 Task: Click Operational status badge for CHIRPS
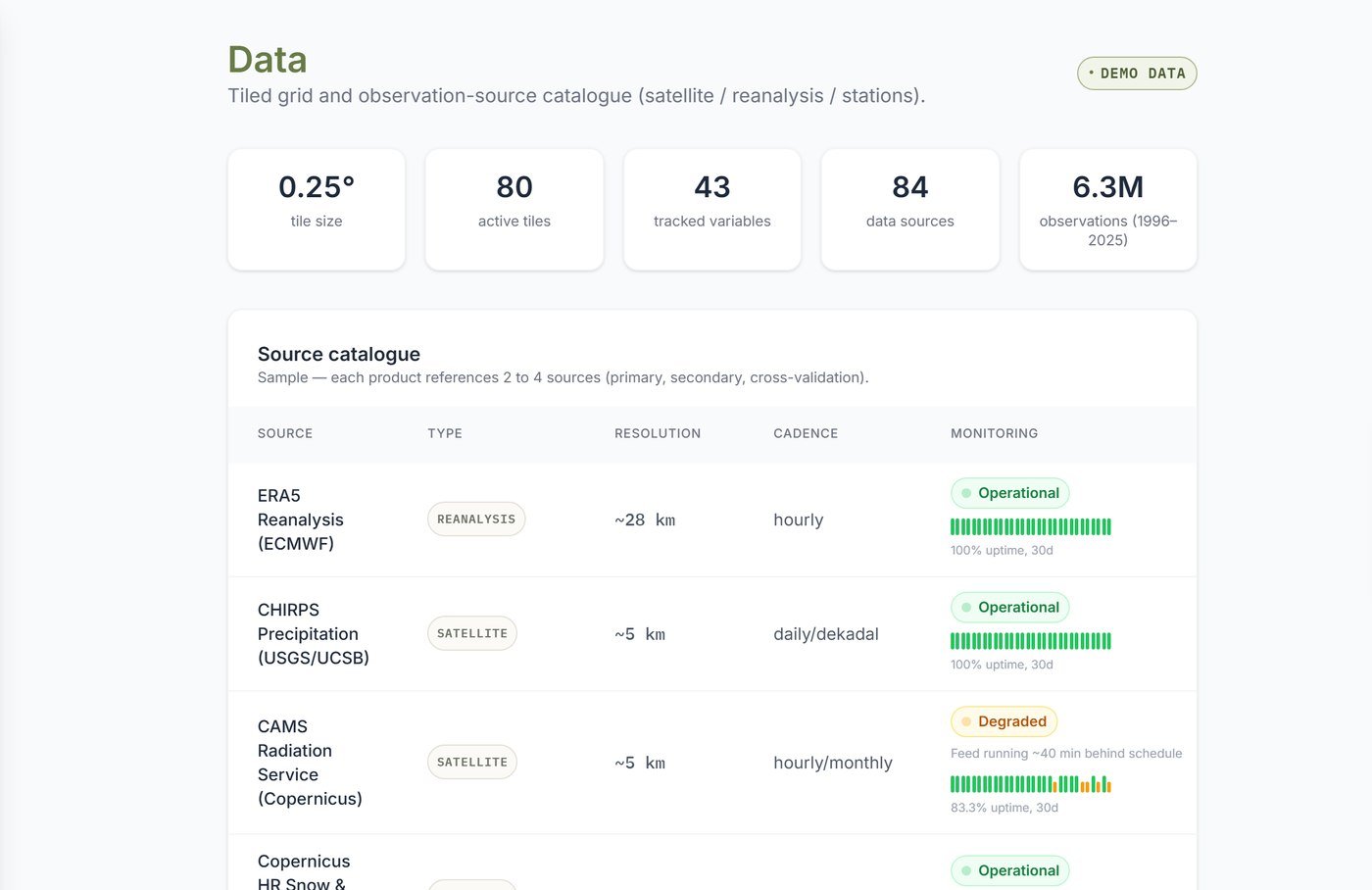pos(1010,608)
